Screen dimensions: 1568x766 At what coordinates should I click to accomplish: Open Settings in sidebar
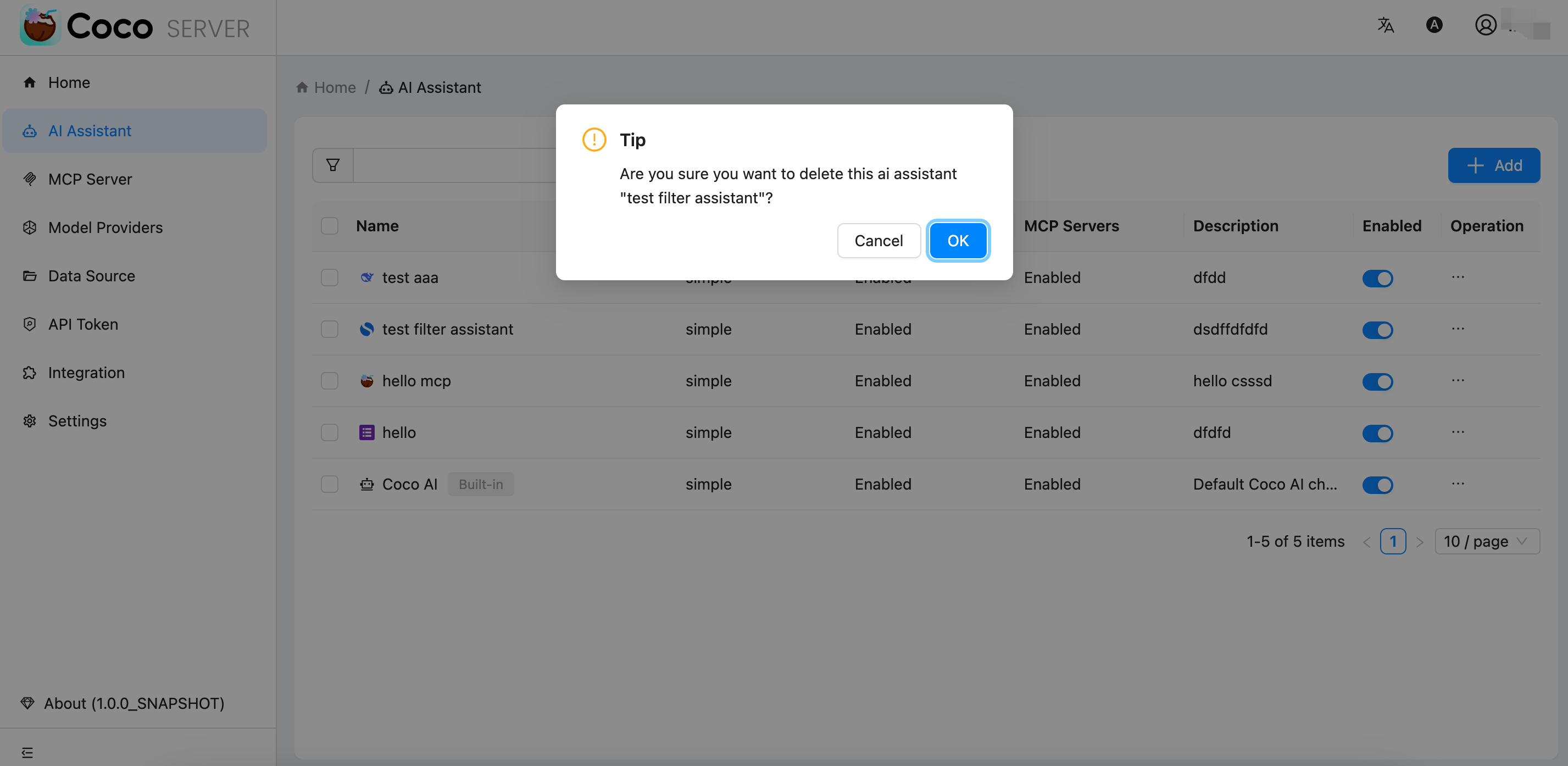point(135,421)
